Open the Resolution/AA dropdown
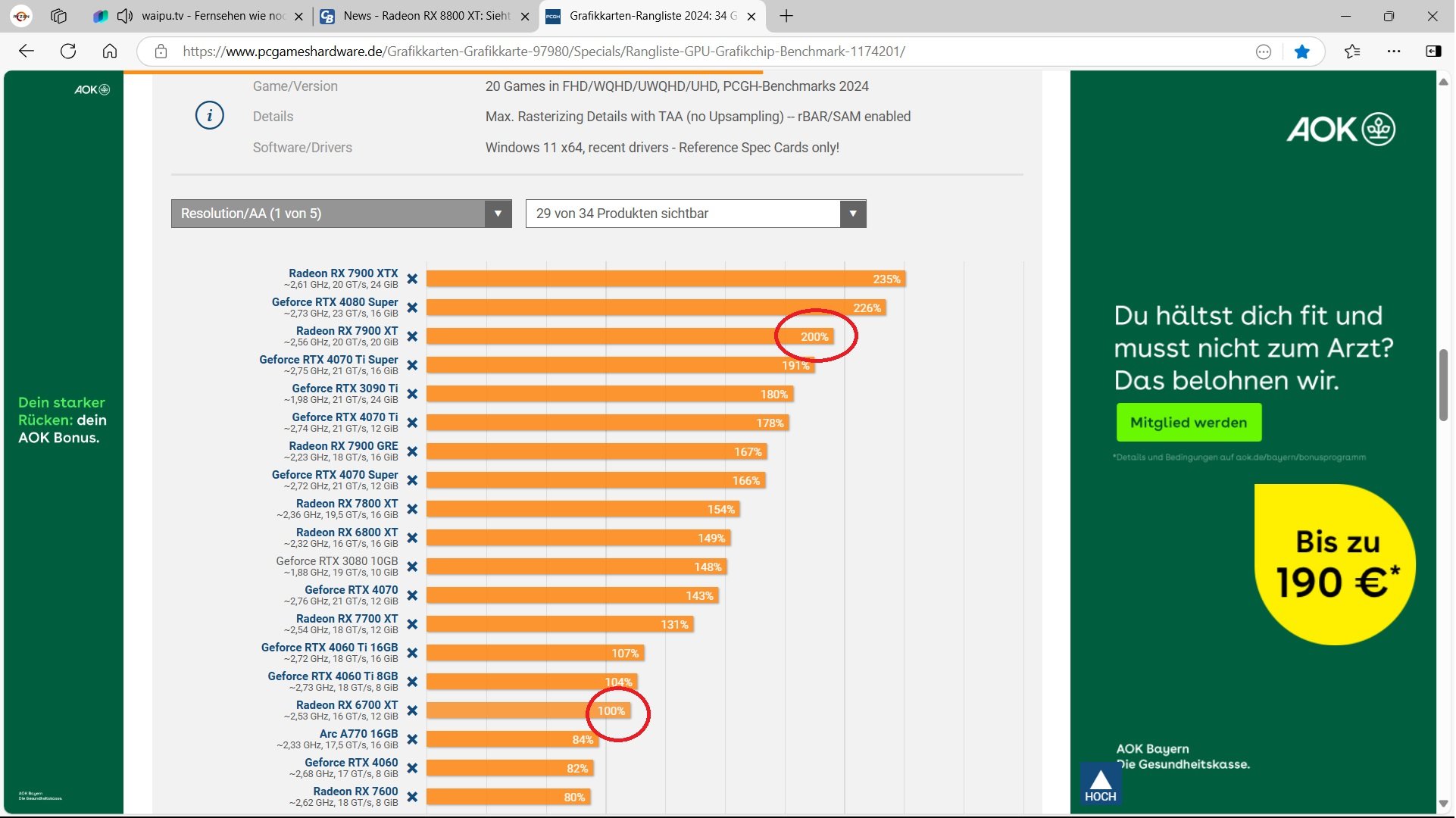The width and height of the screenshot is (1456, 818). 341,214
